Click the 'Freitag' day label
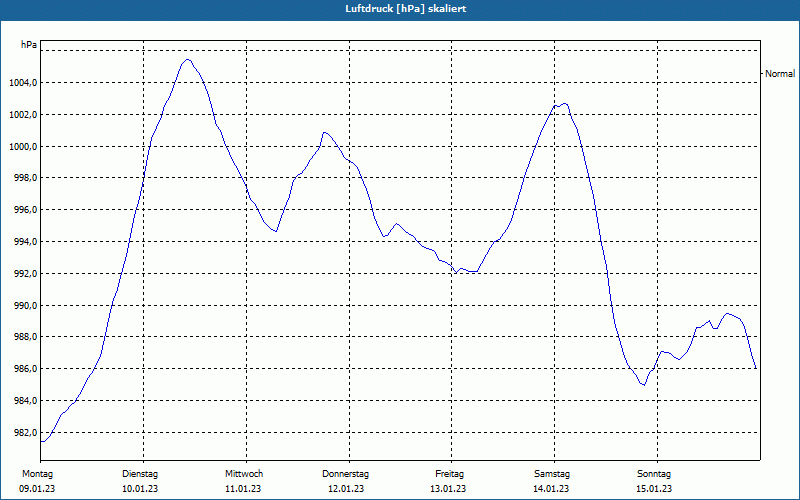Screen dimensions: 800x500 [449, 474]
